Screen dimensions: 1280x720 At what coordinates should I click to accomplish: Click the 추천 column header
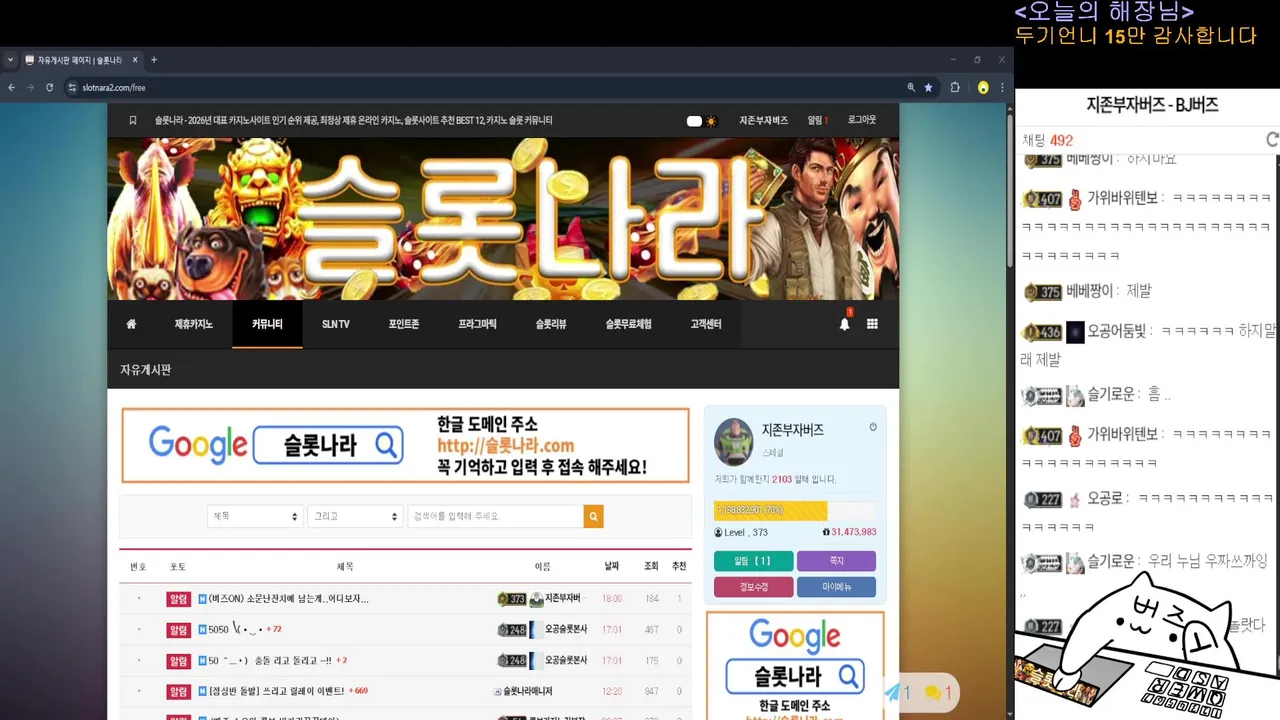(679, 566)
